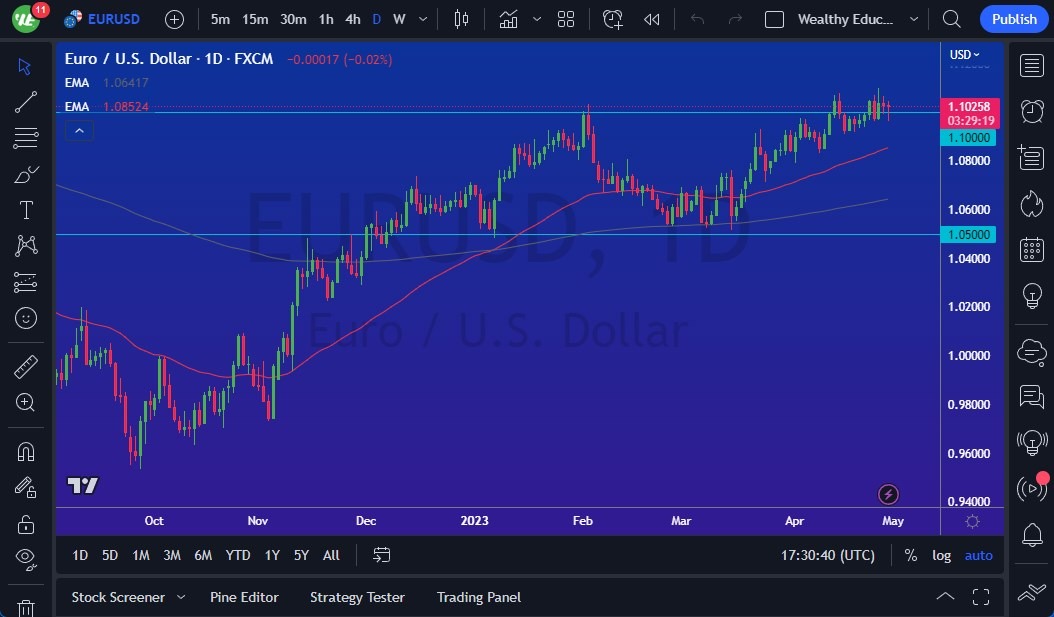Open the calendar panel in right sidebar
Viewport: 1054px width, 617px height.
(1032, 250)
